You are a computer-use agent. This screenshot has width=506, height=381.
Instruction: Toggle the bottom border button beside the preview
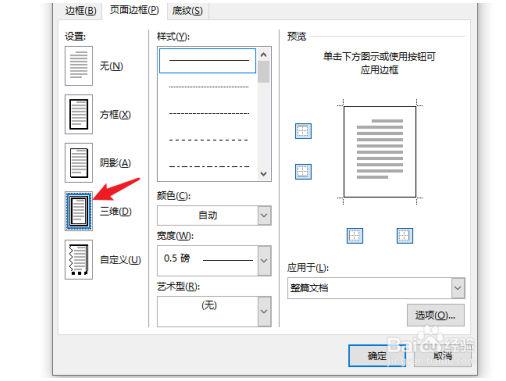click(x=303, y=172)
